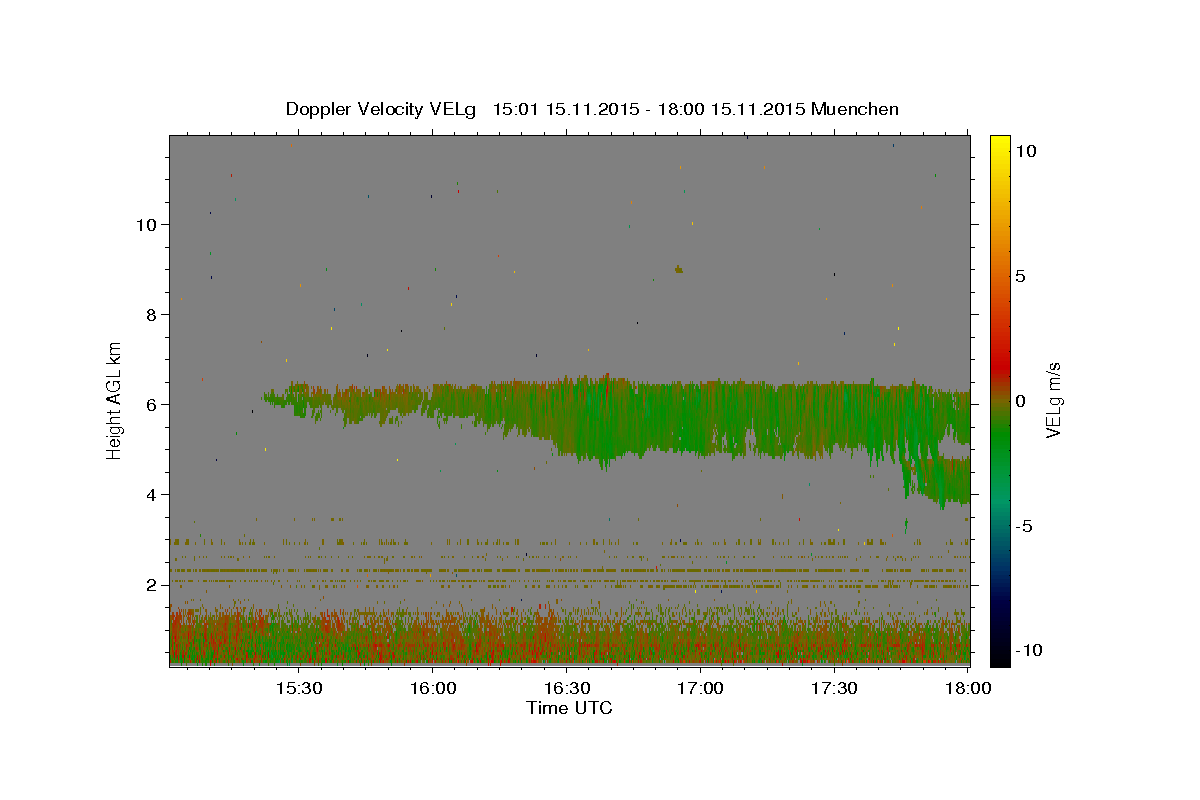The width and height of the screenshot is (1200, 800).
Task: Click the 15:30 time tick label
Action: [x=298, y=689]
